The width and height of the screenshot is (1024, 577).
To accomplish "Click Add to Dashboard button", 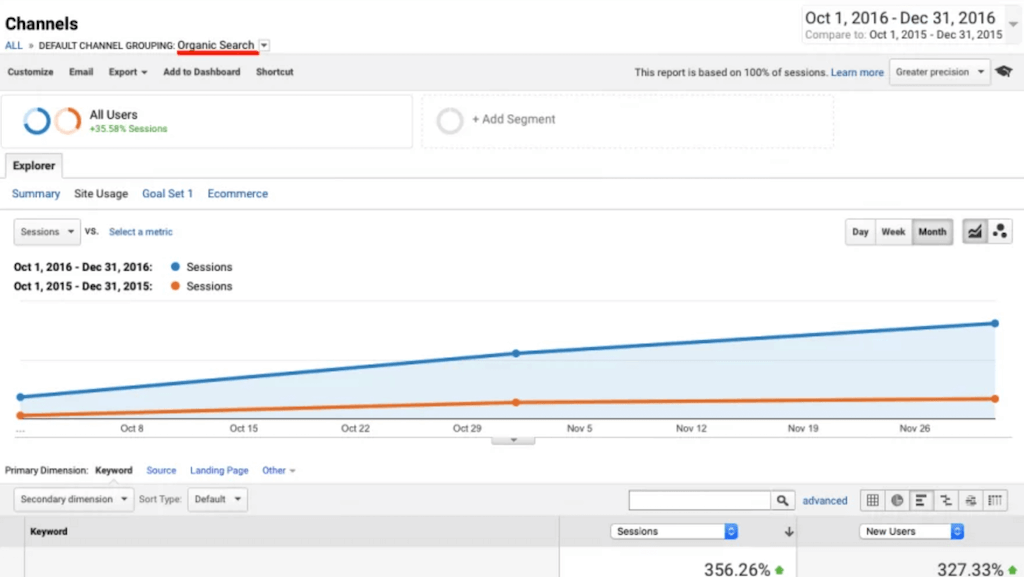I will pyautogui.click(x=201, y=72).
